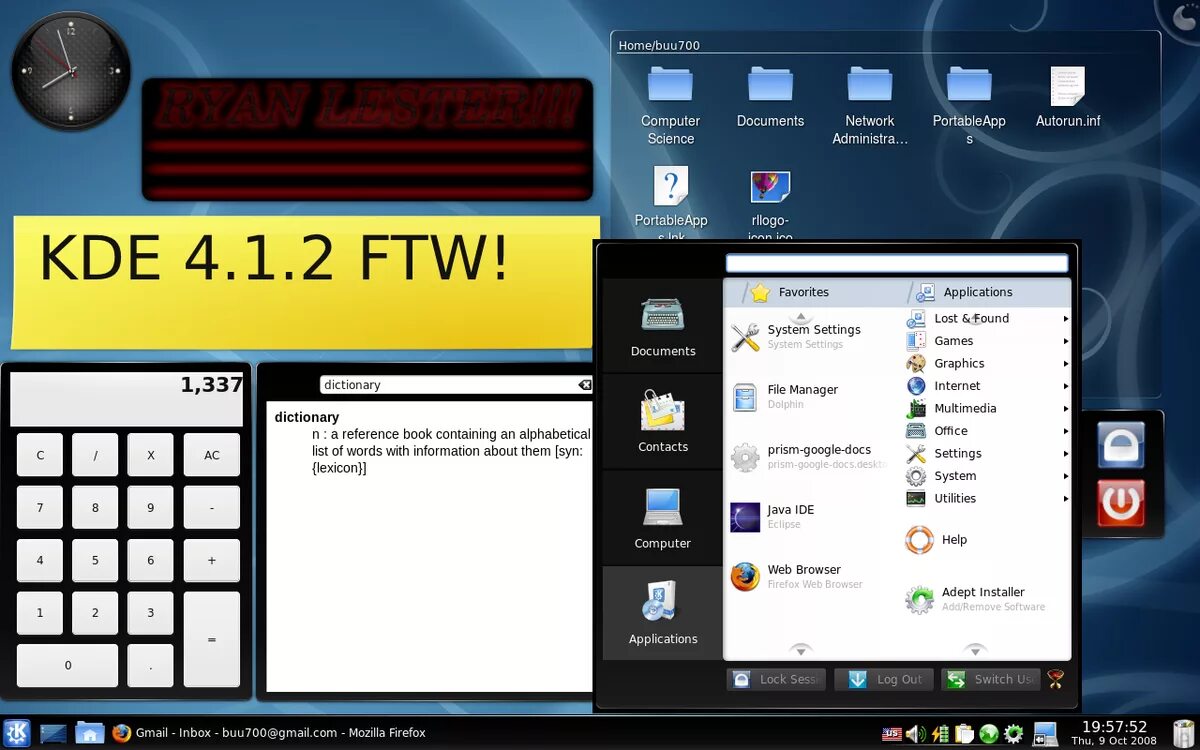Click the C clear button on calculator

pos(40,455)
